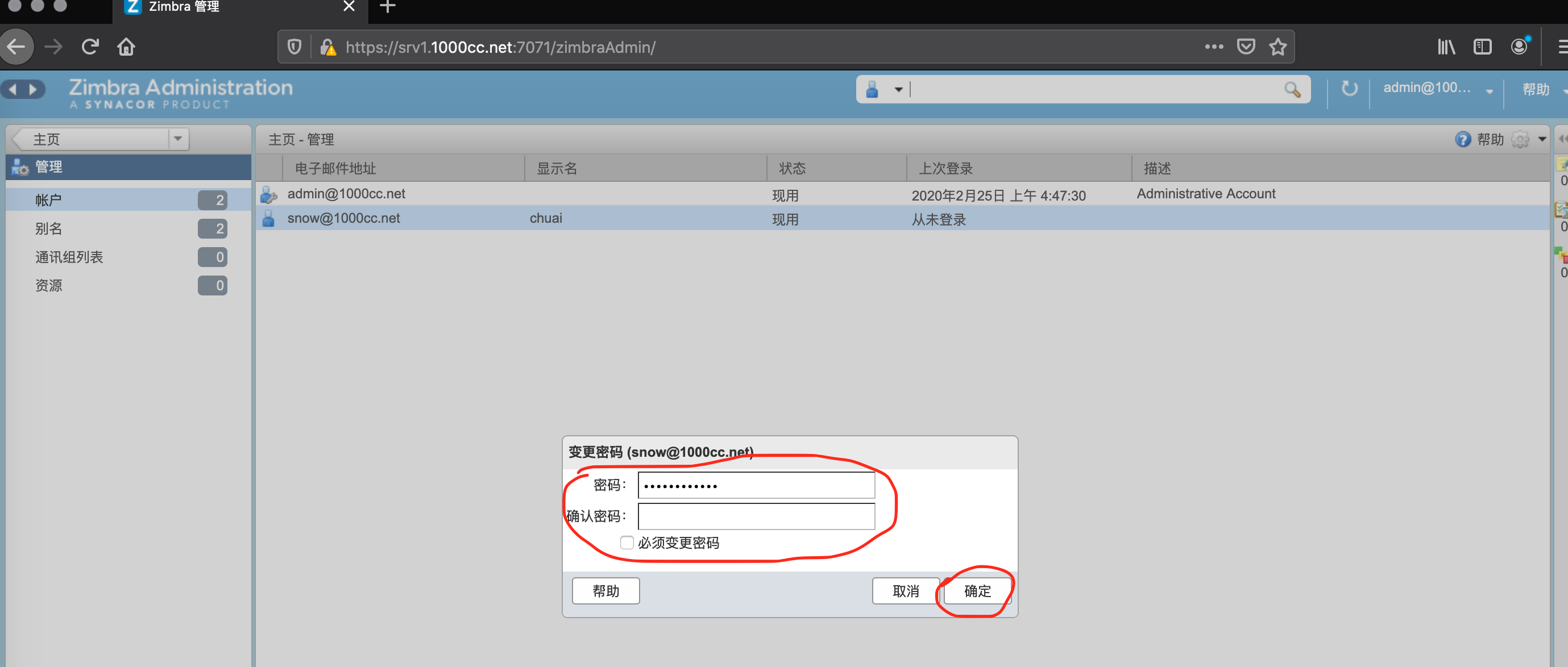Click the admin account type icon
The height and width of the screenshot is (667, 1568).
click(268, 194)
